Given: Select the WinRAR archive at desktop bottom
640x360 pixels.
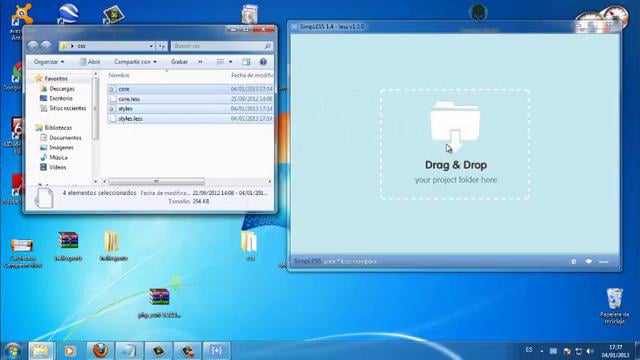Looking at the screenshot, I should [x=159, y=303].
